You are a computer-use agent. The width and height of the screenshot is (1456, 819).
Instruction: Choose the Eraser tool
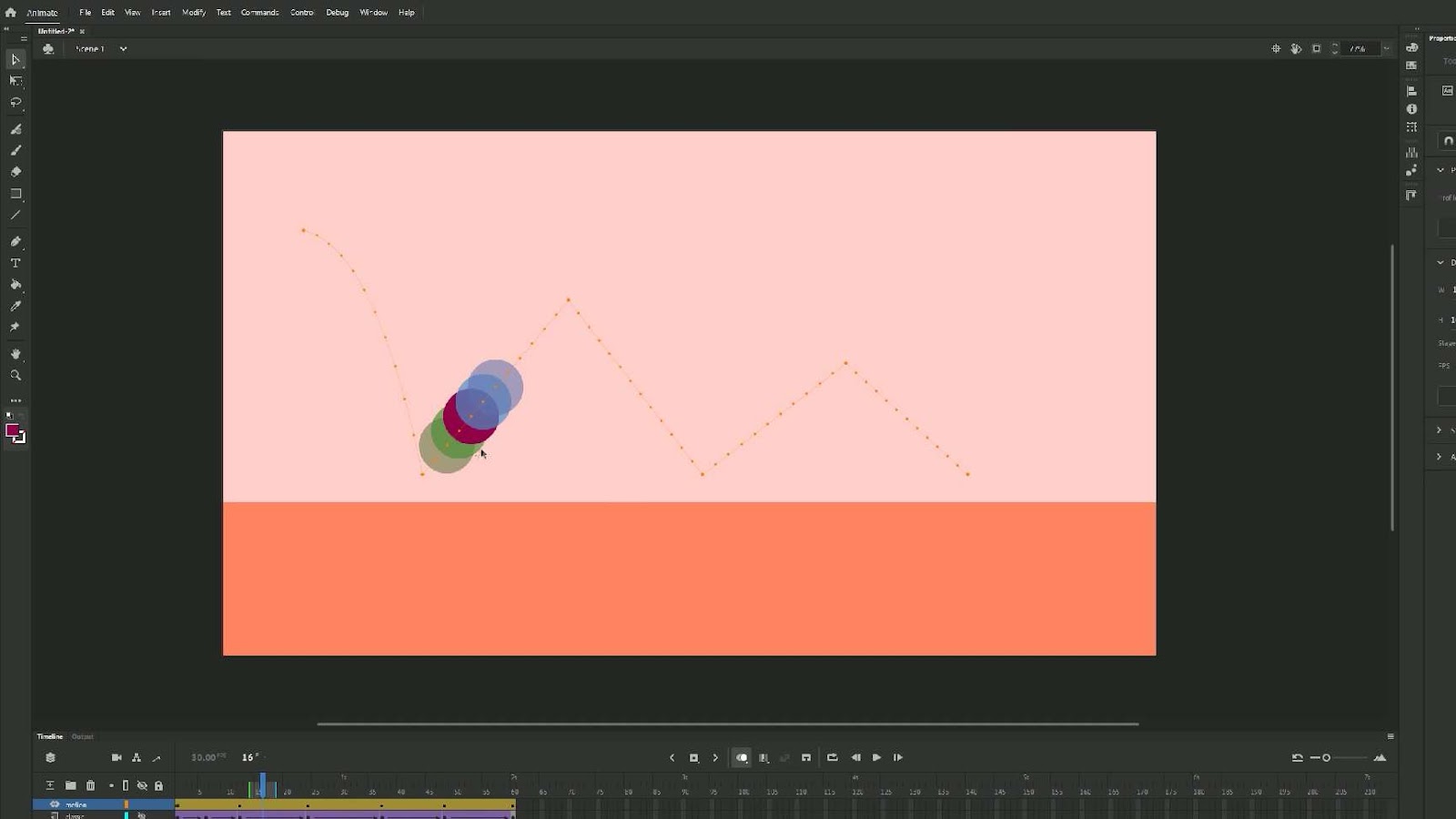point(15,171)
